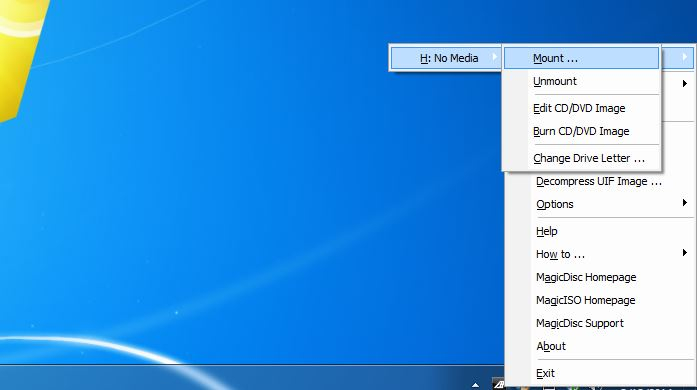Open the Options submenu
697x390 pixels.
[x=600, y=204]
